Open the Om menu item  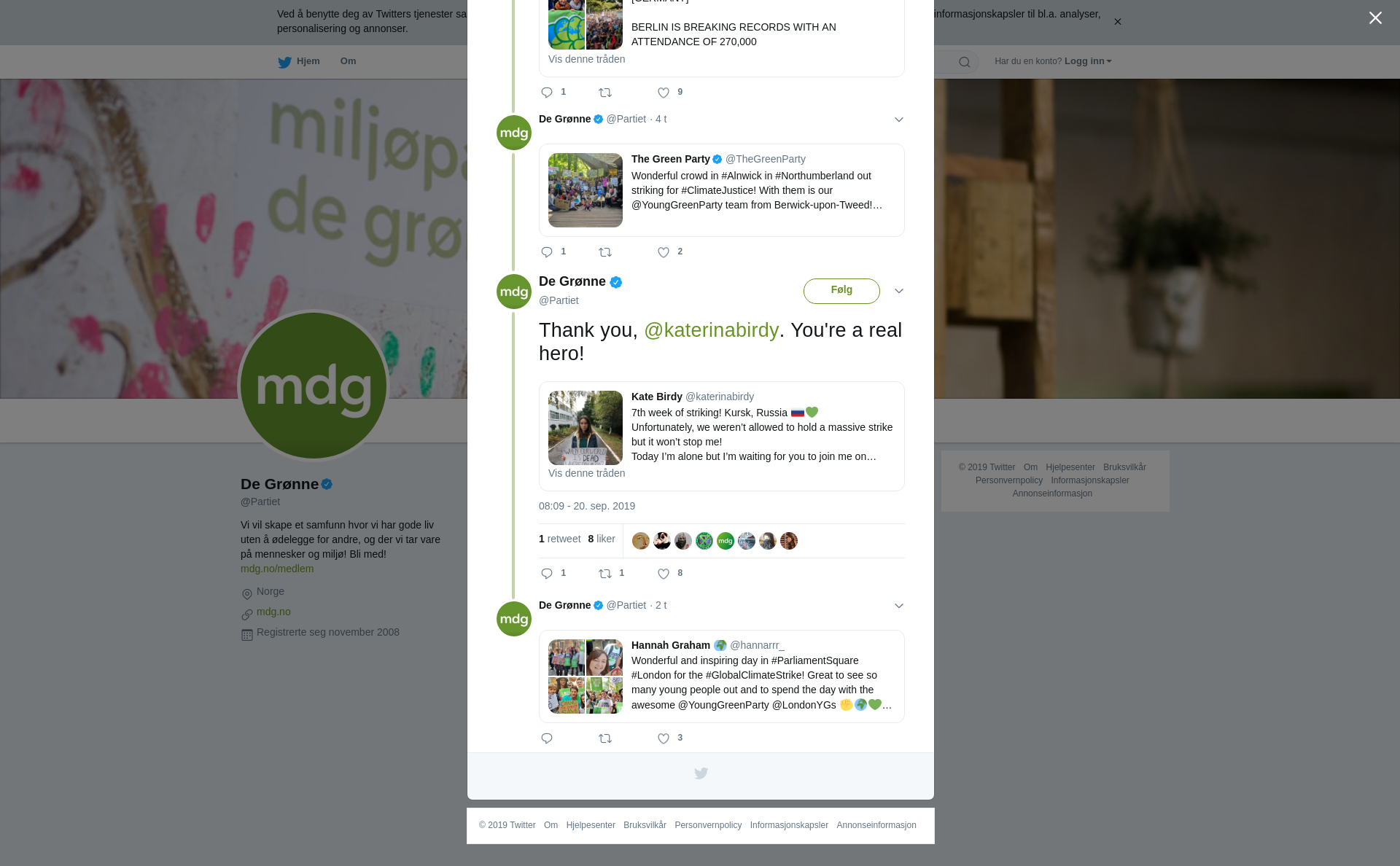(x=348, y=61)
